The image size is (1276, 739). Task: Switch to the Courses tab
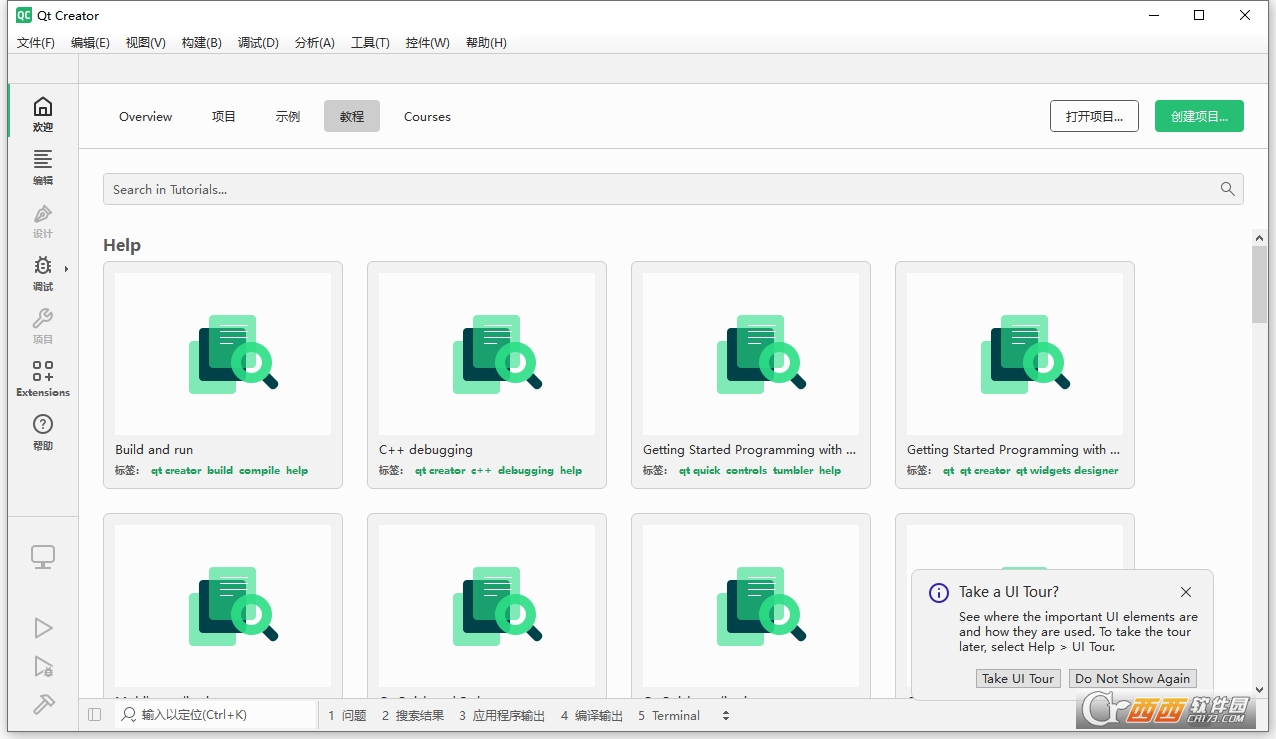[427, 116]
